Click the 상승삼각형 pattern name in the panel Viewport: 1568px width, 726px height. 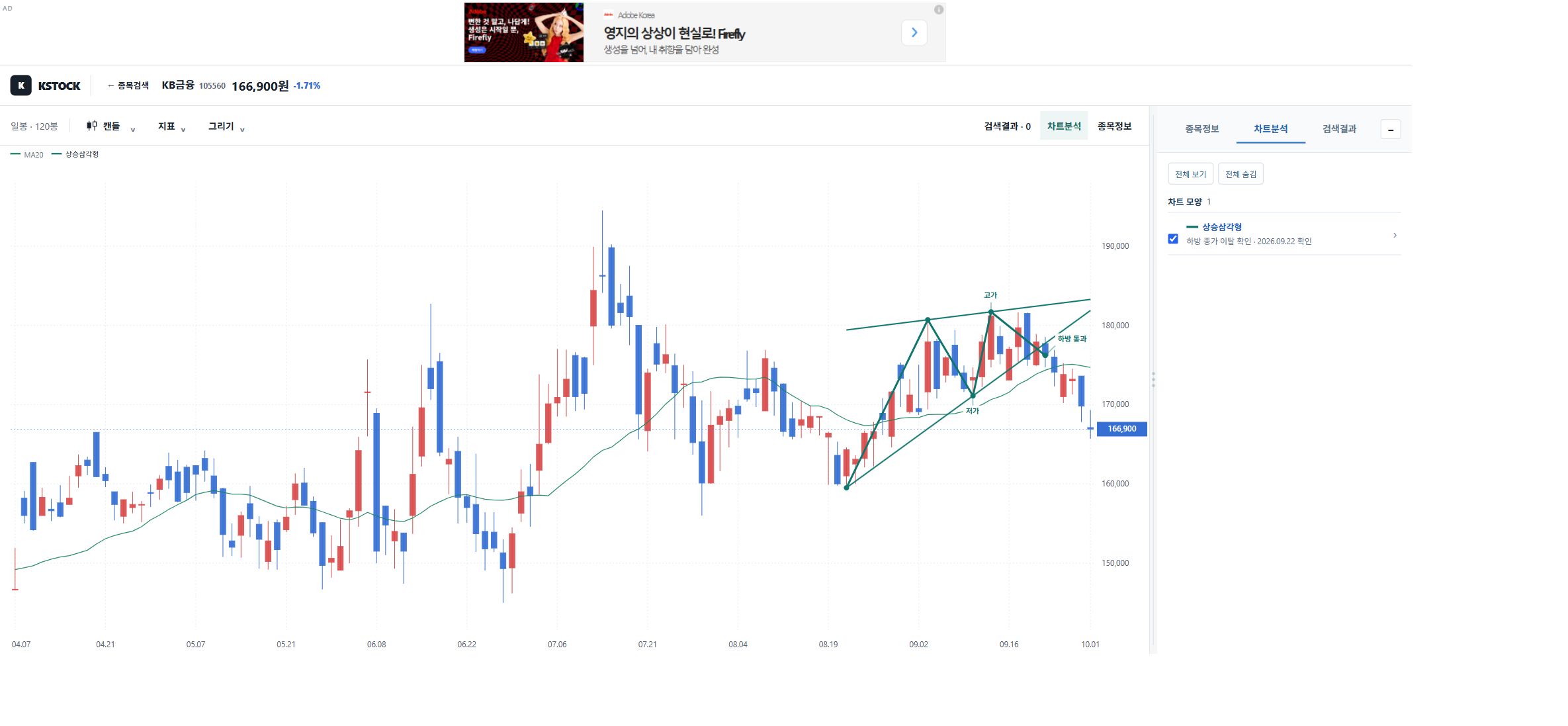coord(1221,227)
